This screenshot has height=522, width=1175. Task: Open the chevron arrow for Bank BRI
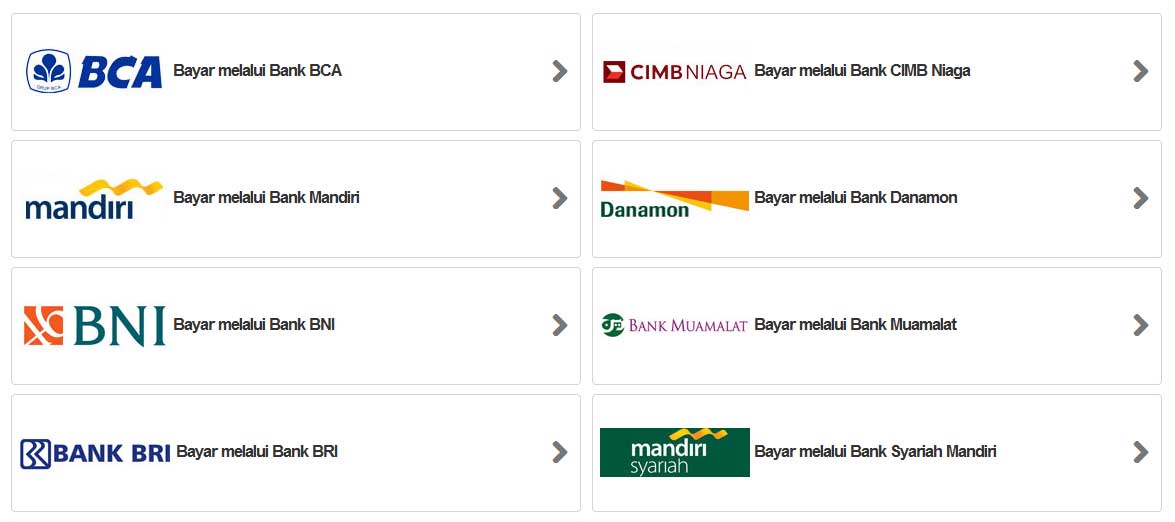(559, 452)
